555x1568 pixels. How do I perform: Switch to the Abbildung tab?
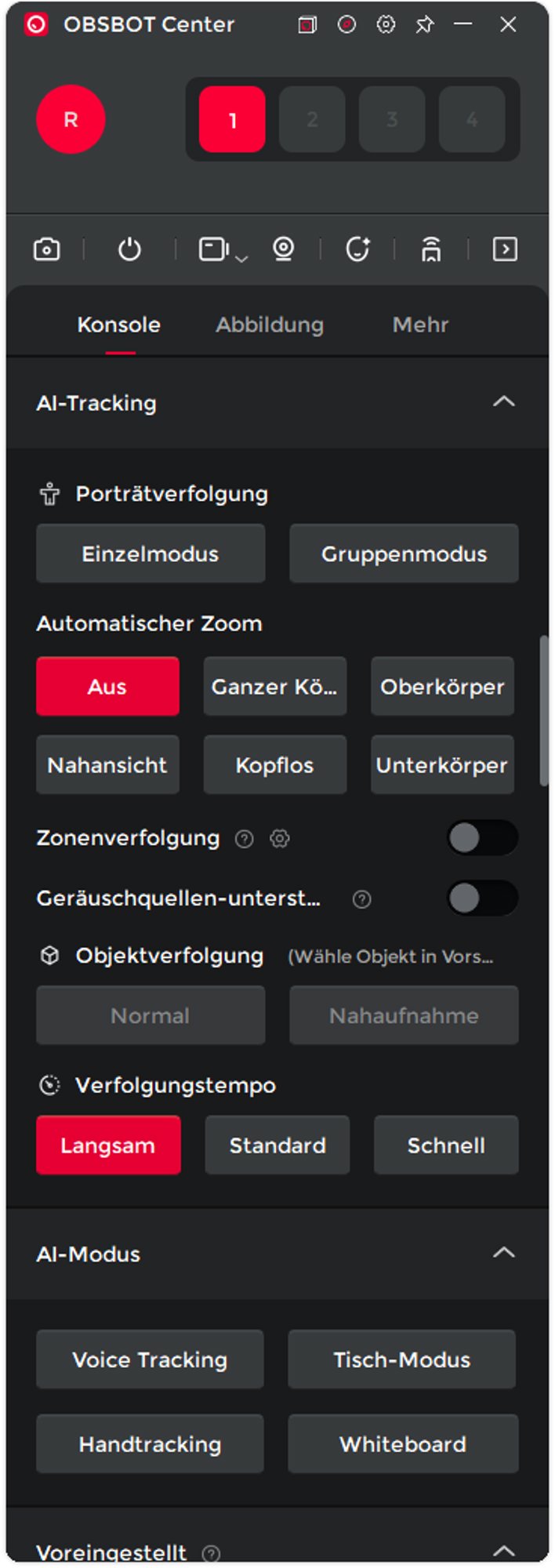270,325
